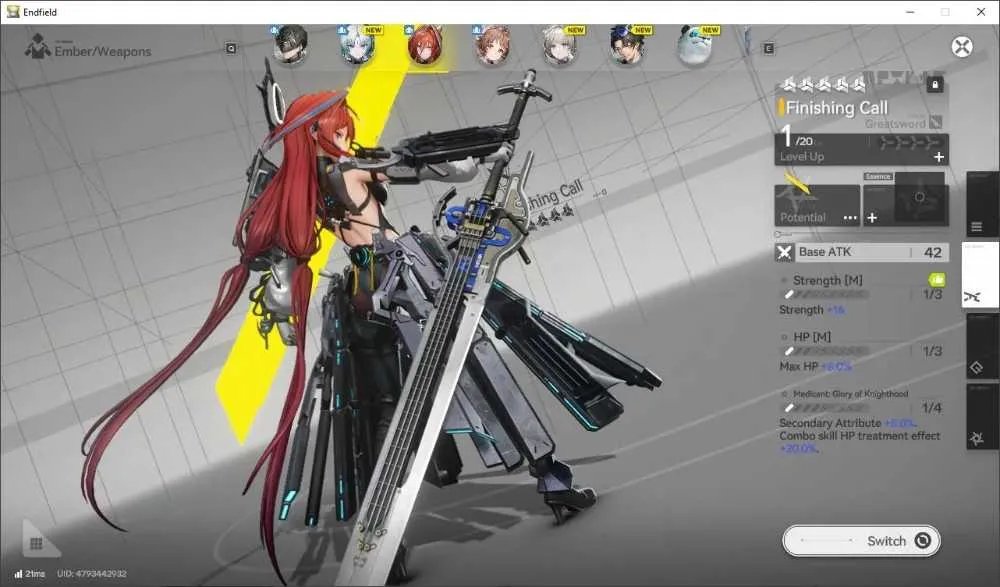This screenshot has width=1000, height=587.
Task: Close the weapons screen with X icon
Action: click(x=962, y=47)
